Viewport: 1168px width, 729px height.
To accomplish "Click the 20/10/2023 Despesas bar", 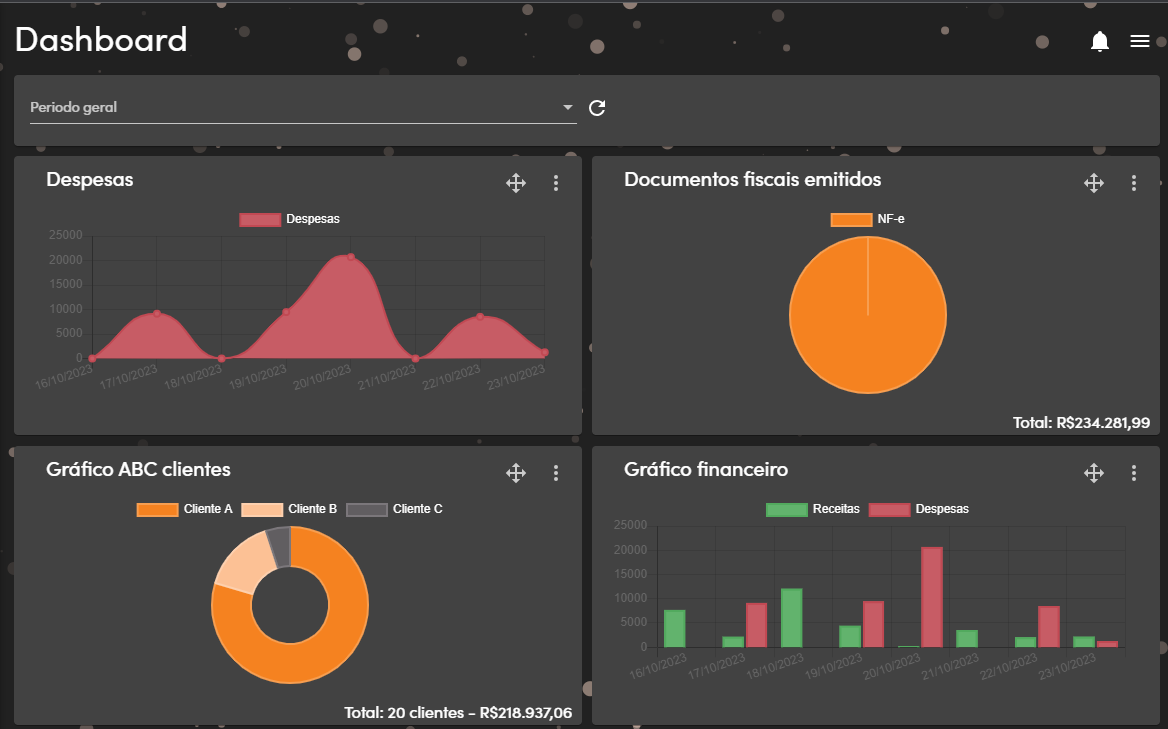I will pyautogui.click(x=931, y=597).
